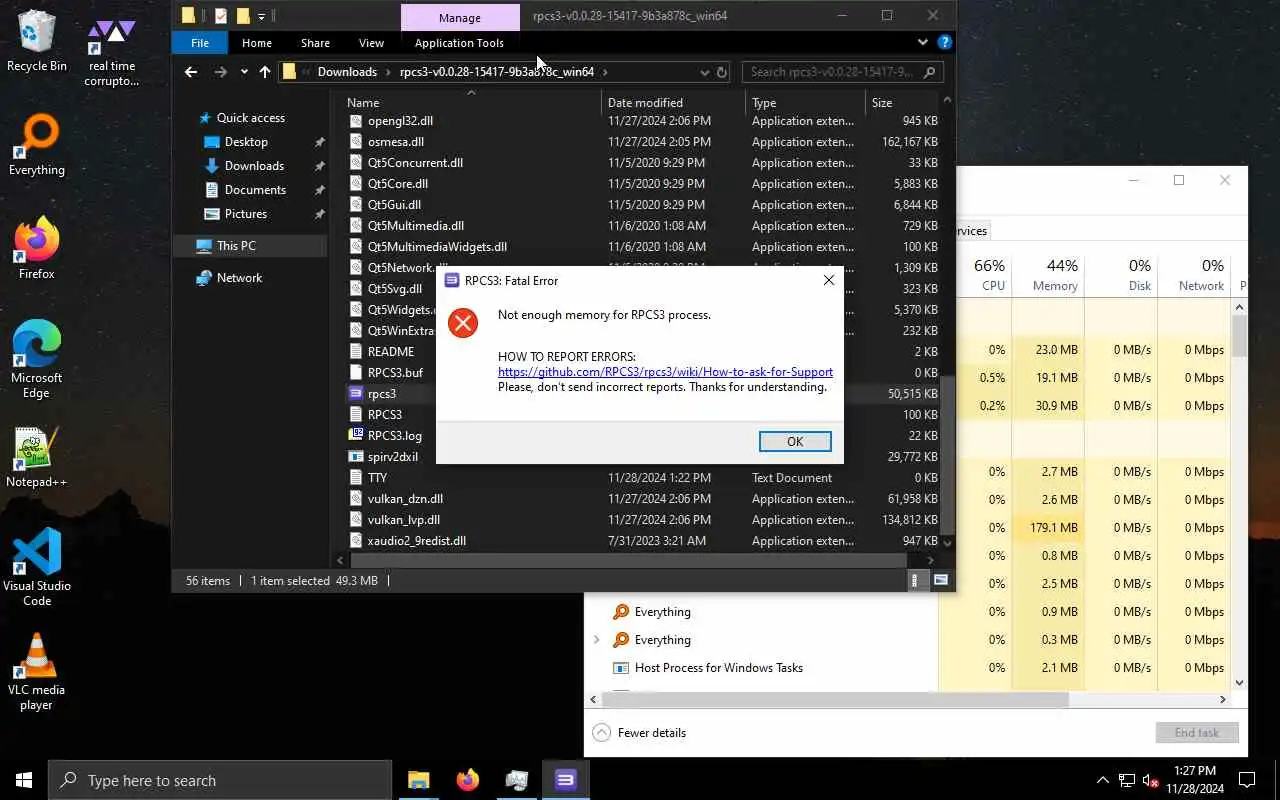
Task: Launch Everything from the desktop
Action: click(37, 146)
